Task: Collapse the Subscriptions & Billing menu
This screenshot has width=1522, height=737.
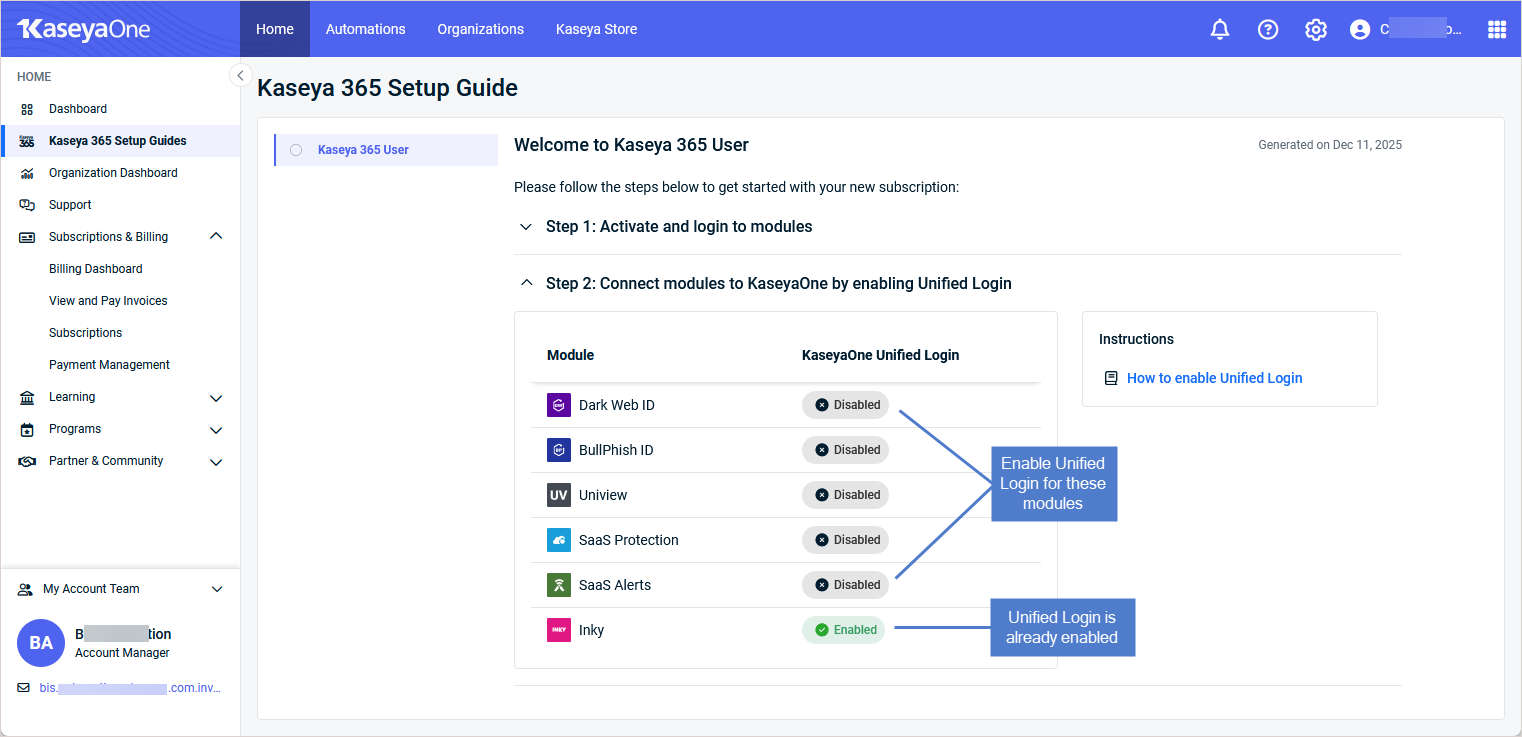Action: 216,237
